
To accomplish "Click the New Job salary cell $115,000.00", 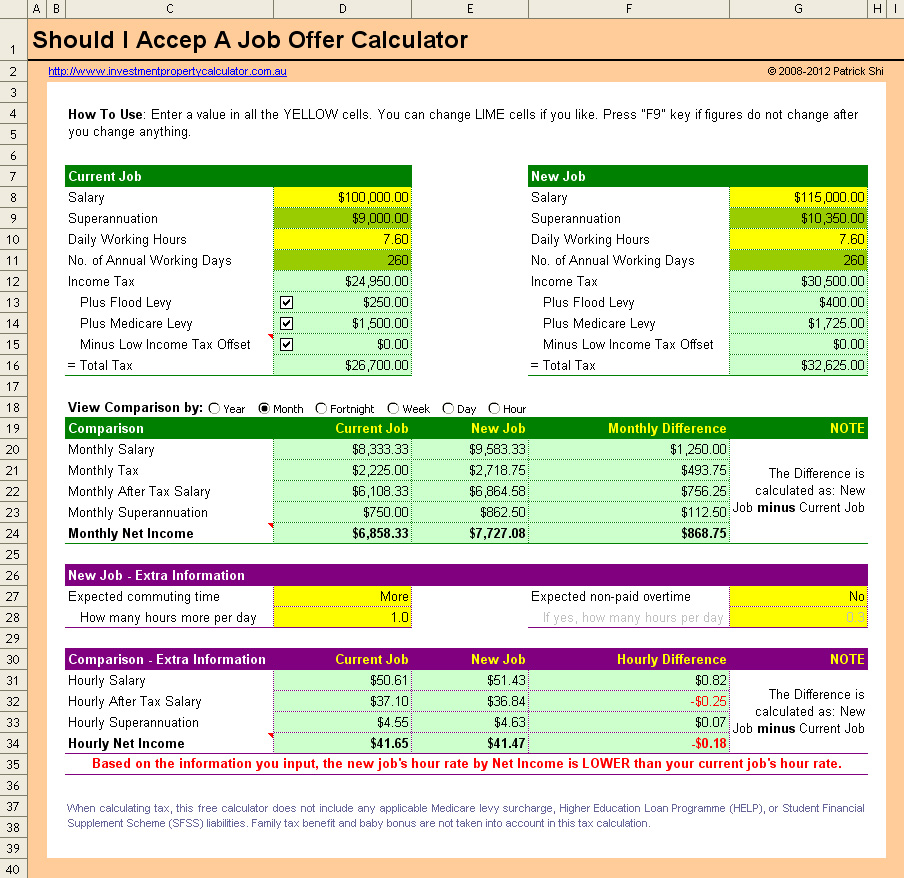I will [798, 197].
